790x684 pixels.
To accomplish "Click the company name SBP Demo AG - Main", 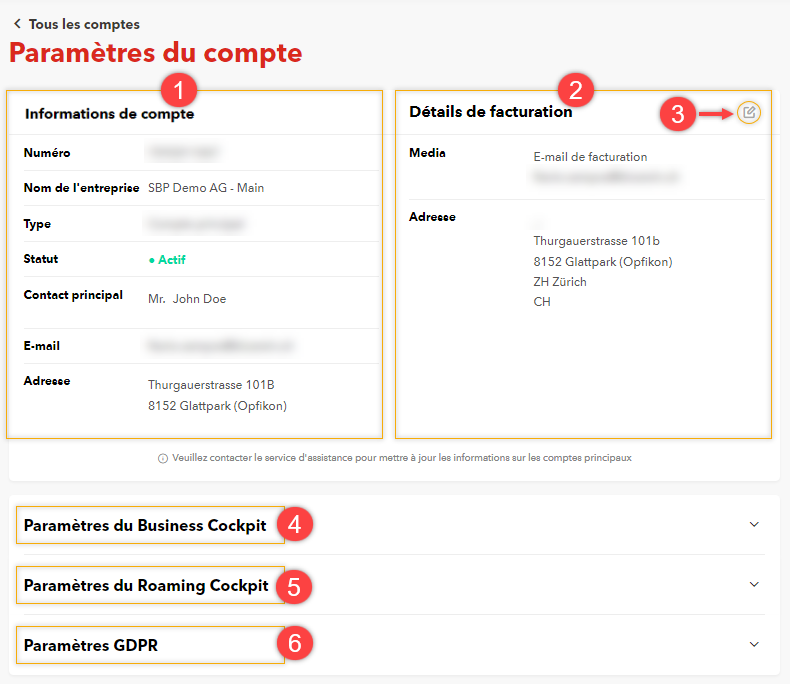I will [206, 188].
